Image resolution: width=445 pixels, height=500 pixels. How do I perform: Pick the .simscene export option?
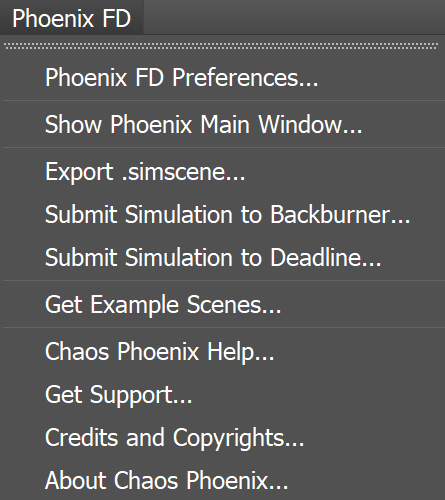(224, 171)
